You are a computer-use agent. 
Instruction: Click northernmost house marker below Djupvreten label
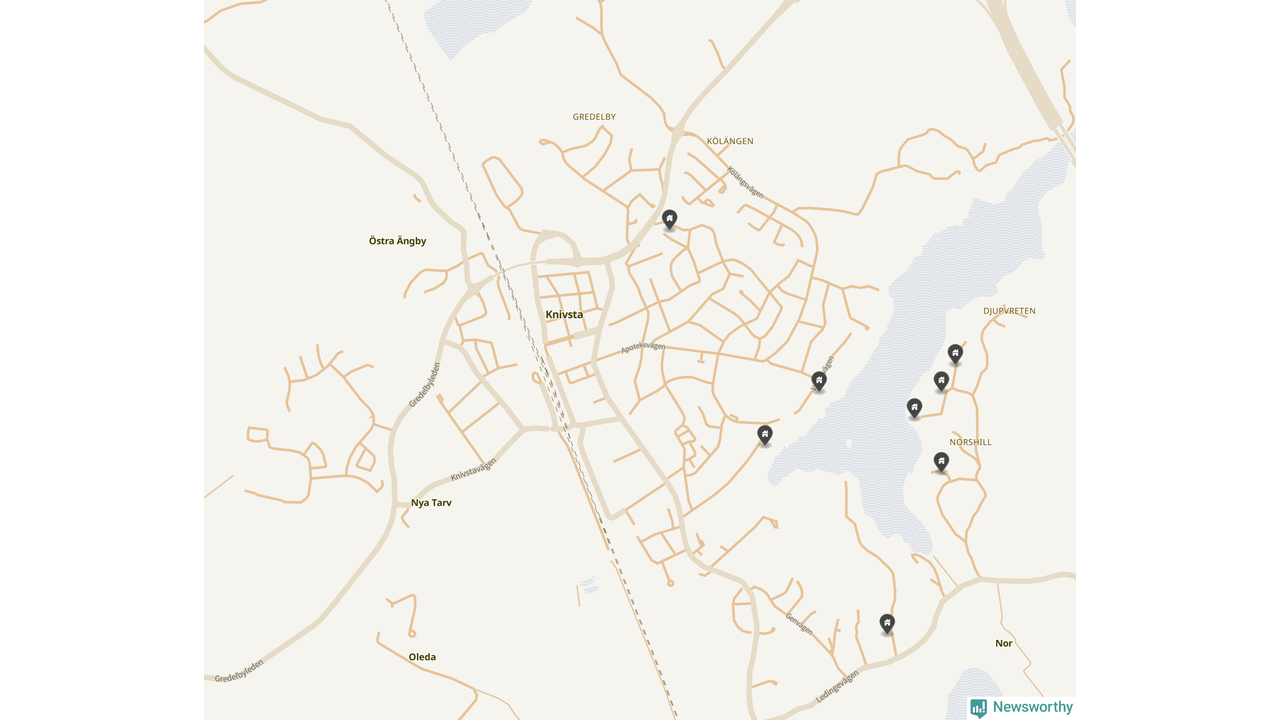(955, 354)
